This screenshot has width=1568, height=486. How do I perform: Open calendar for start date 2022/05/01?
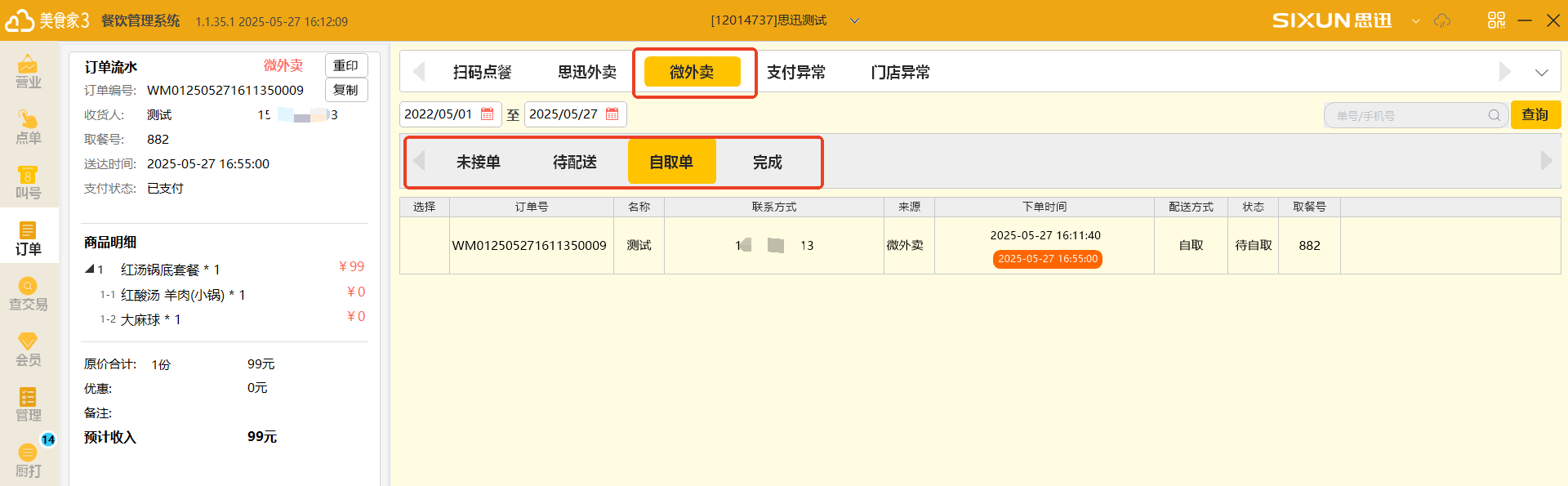(x=488, y=114)
